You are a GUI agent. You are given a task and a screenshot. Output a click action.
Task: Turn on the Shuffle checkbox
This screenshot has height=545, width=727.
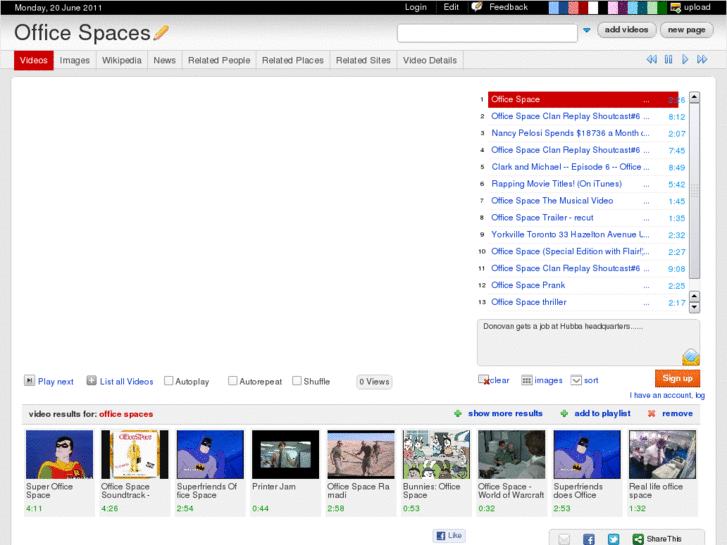(x=297, y=381)
